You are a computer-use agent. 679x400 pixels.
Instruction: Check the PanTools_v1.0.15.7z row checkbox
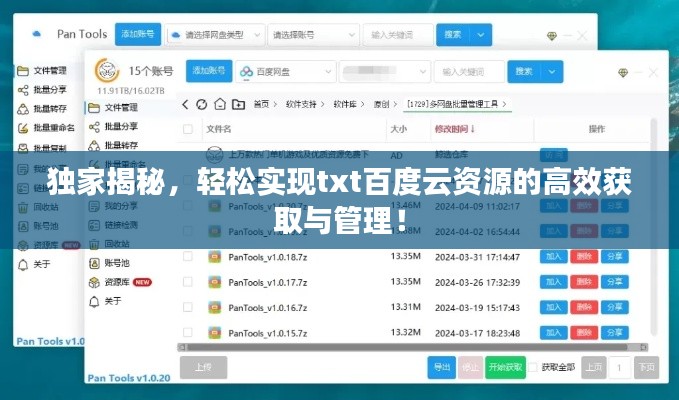[x=188, y=332]
